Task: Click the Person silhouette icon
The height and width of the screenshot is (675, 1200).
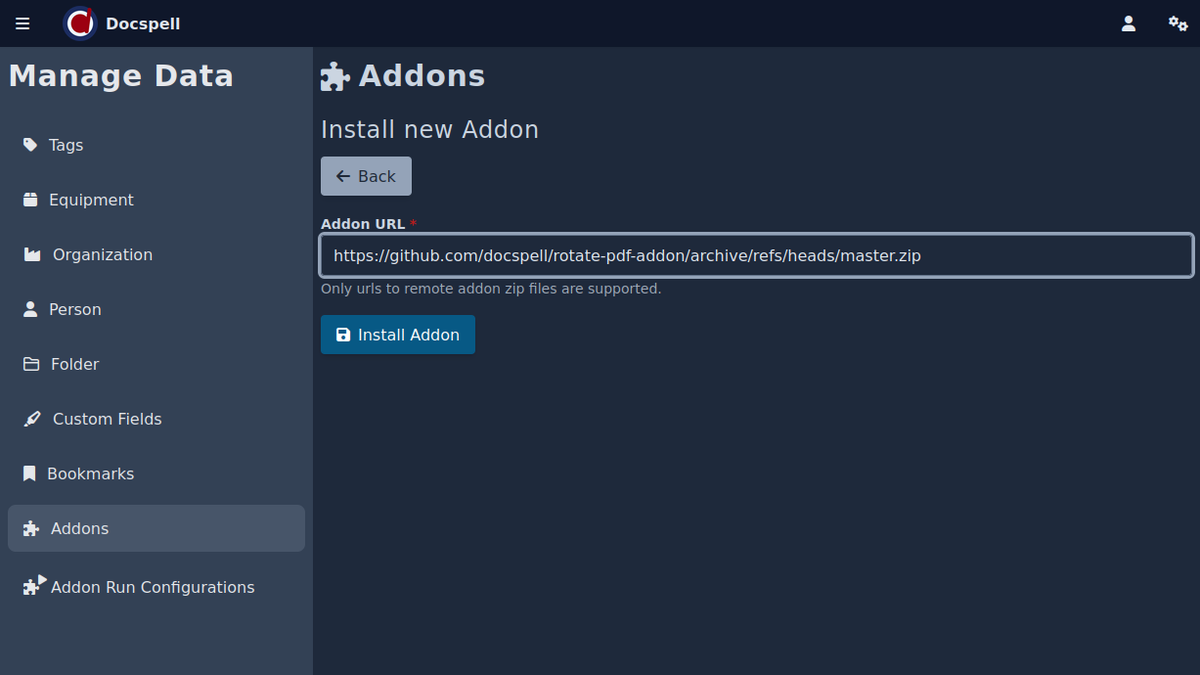Action: pos(30,310)
